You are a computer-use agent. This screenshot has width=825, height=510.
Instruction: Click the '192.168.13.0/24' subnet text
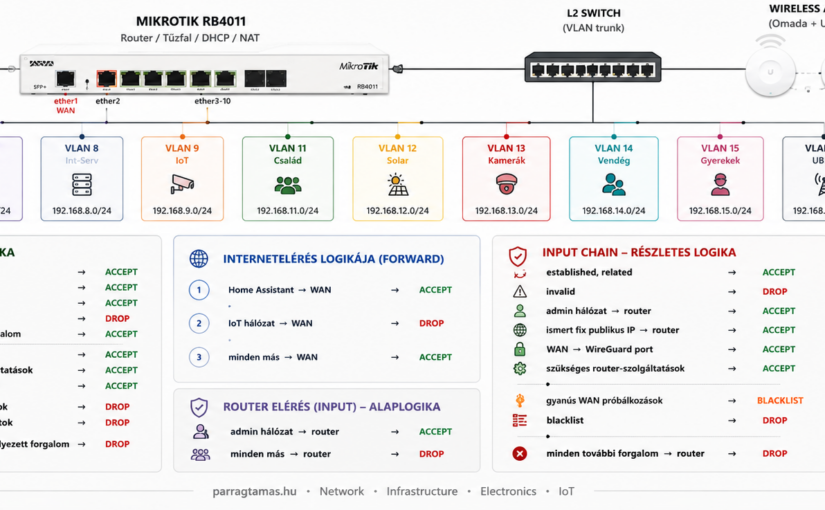coord(507,211)
